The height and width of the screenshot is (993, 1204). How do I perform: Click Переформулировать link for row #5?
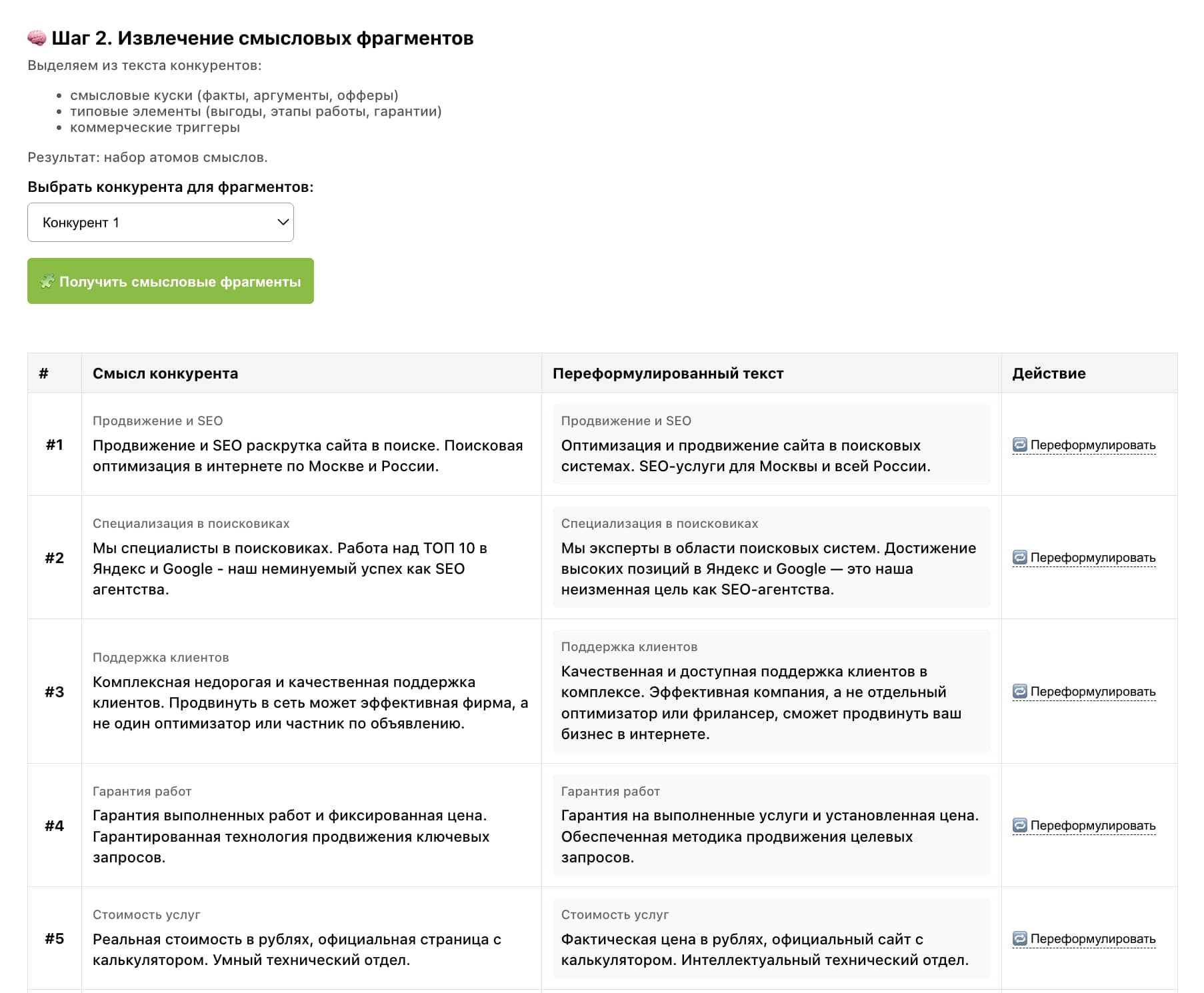[1093, 938]
